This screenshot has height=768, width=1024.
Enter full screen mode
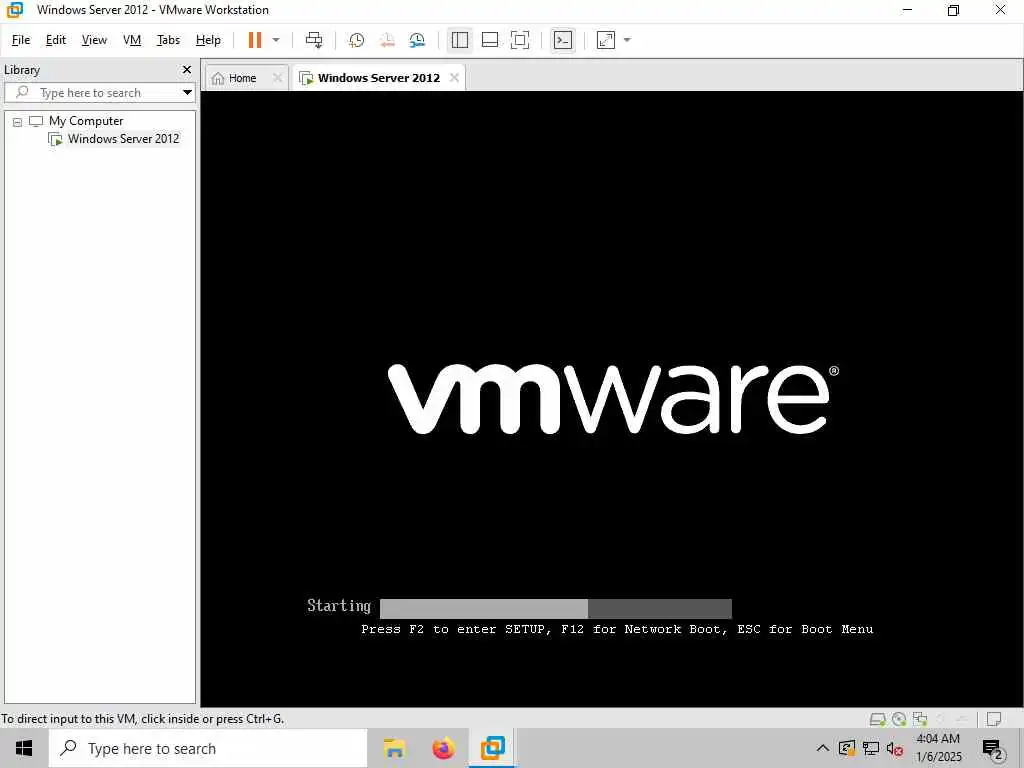(x=520, y=40)
